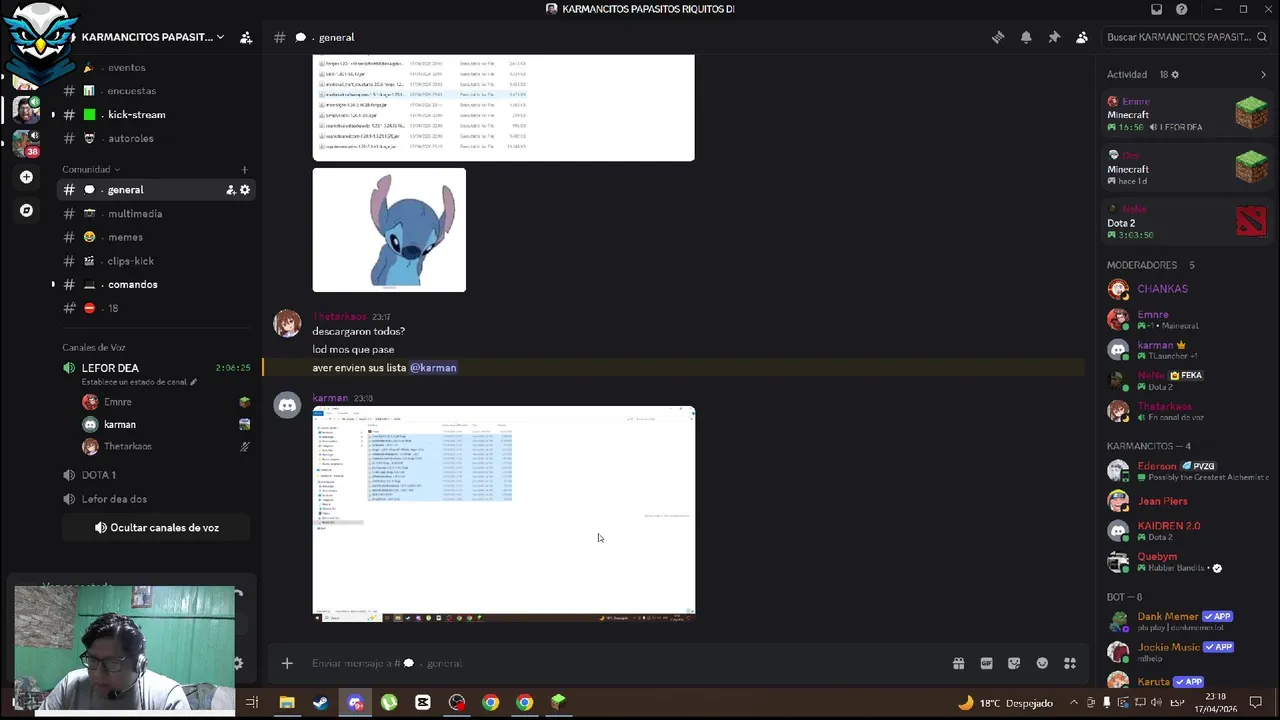This screenshot has height=720, width=1280.
Task: Select Jean Piers in member list
Action: point(1187,501)
